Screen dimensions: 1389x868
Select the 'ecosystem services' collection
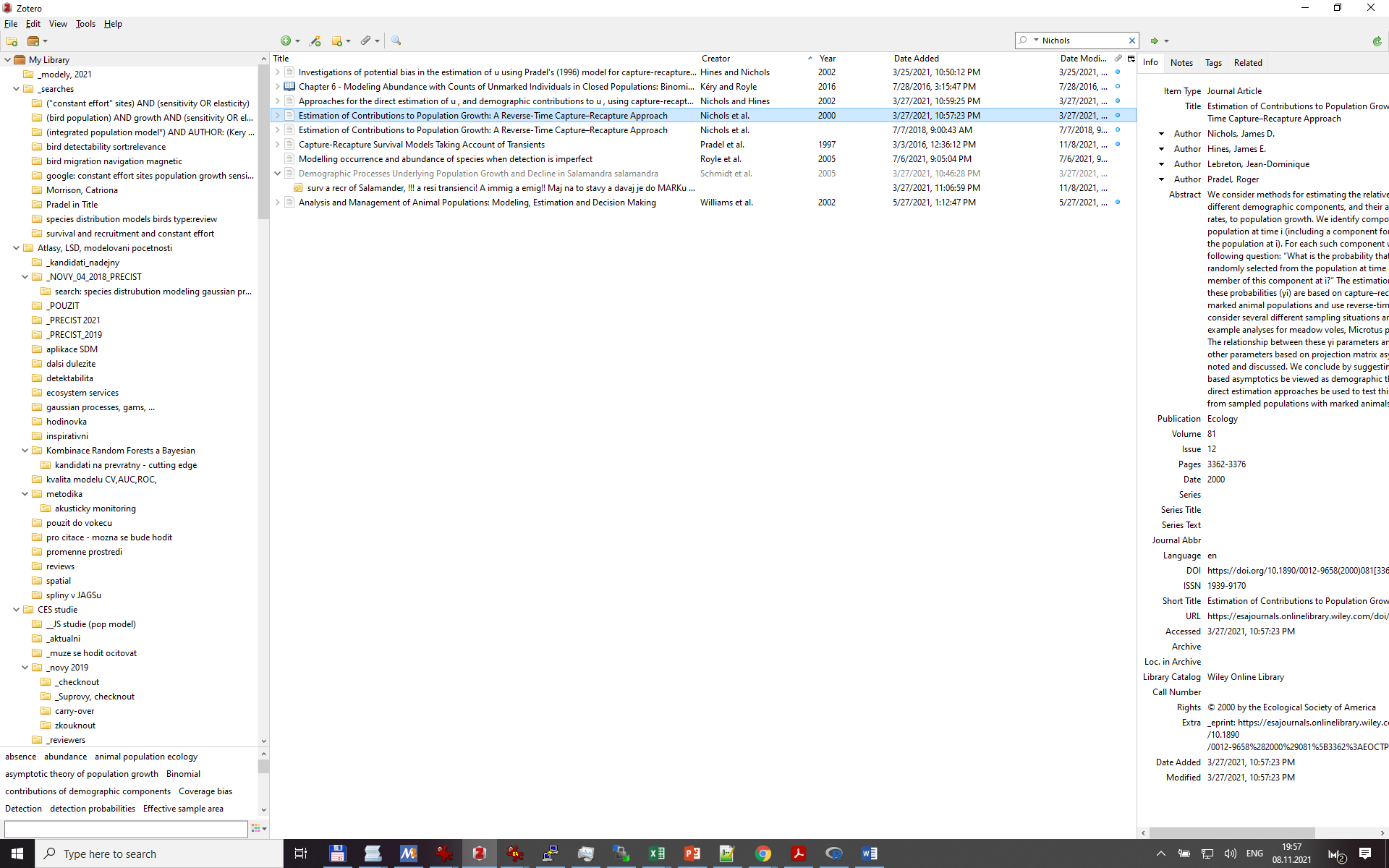point(82,393)
